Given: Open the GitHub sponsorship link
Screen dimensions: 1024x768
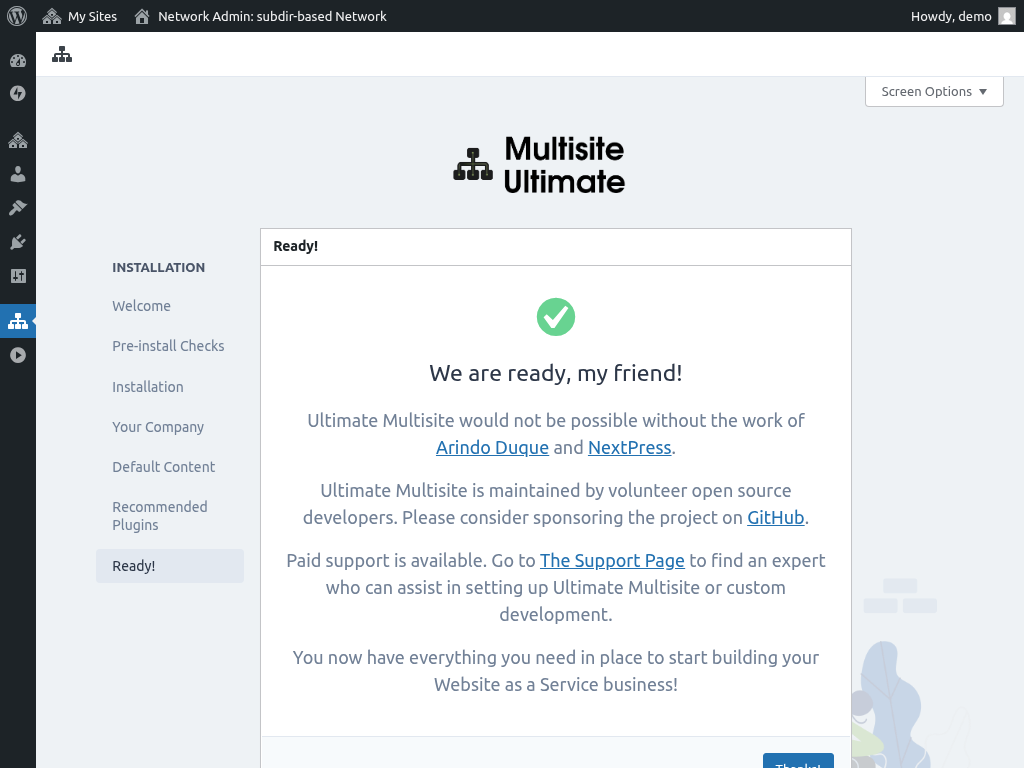Looking at the screenshot, I should coord(775,517).
